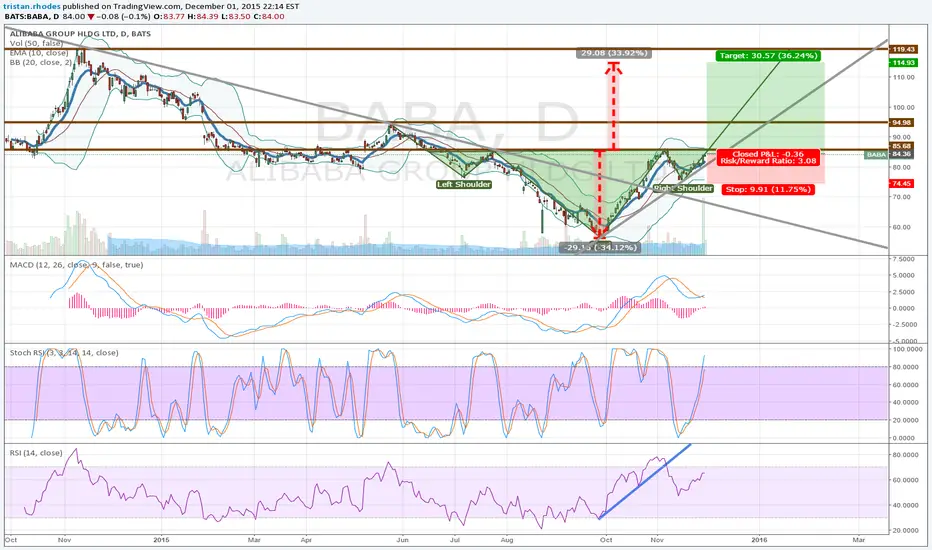
Task: Click the green 114.93 target price tag
Action: (902, 62)
